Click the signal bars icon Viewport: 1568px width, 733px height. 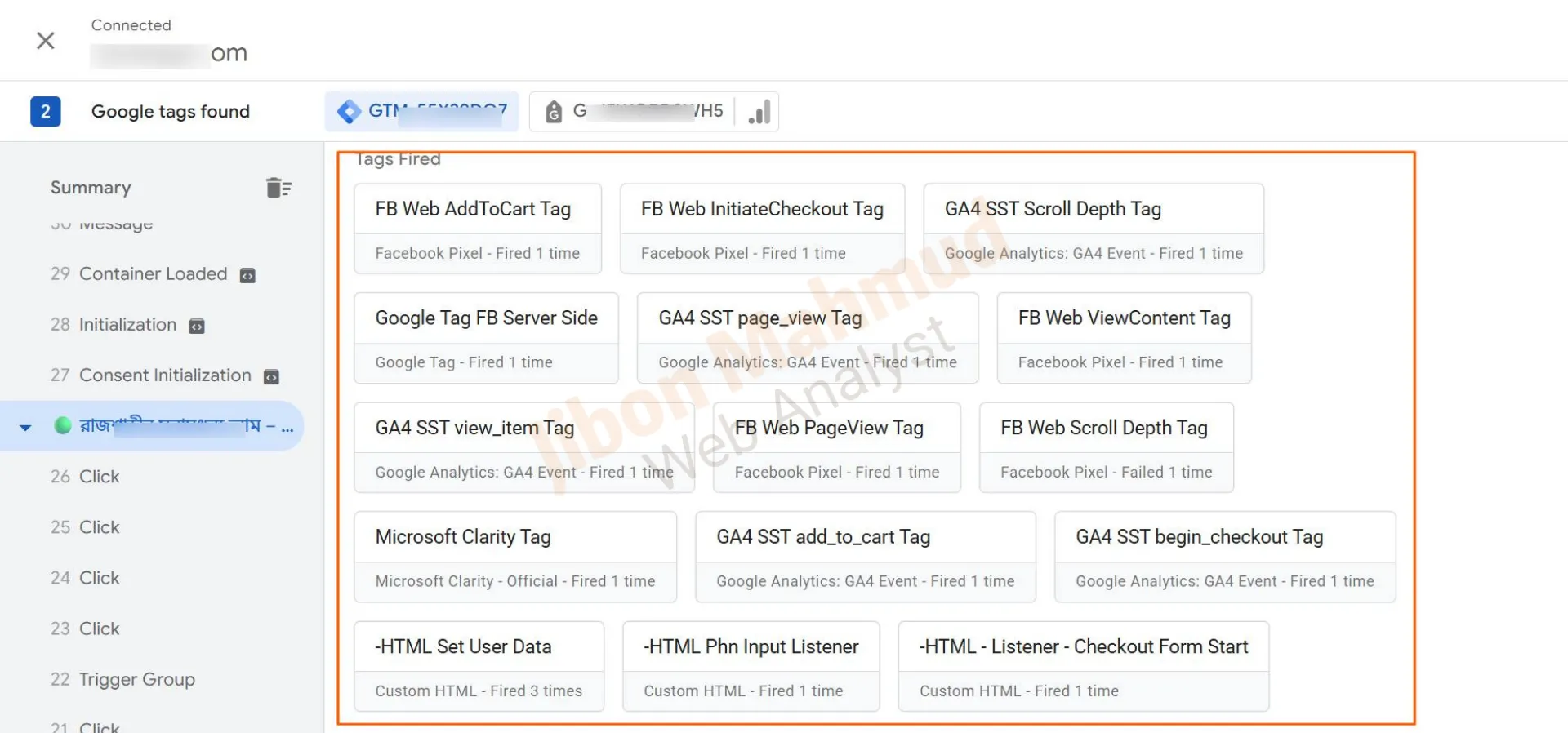click(x=759, y=112)
